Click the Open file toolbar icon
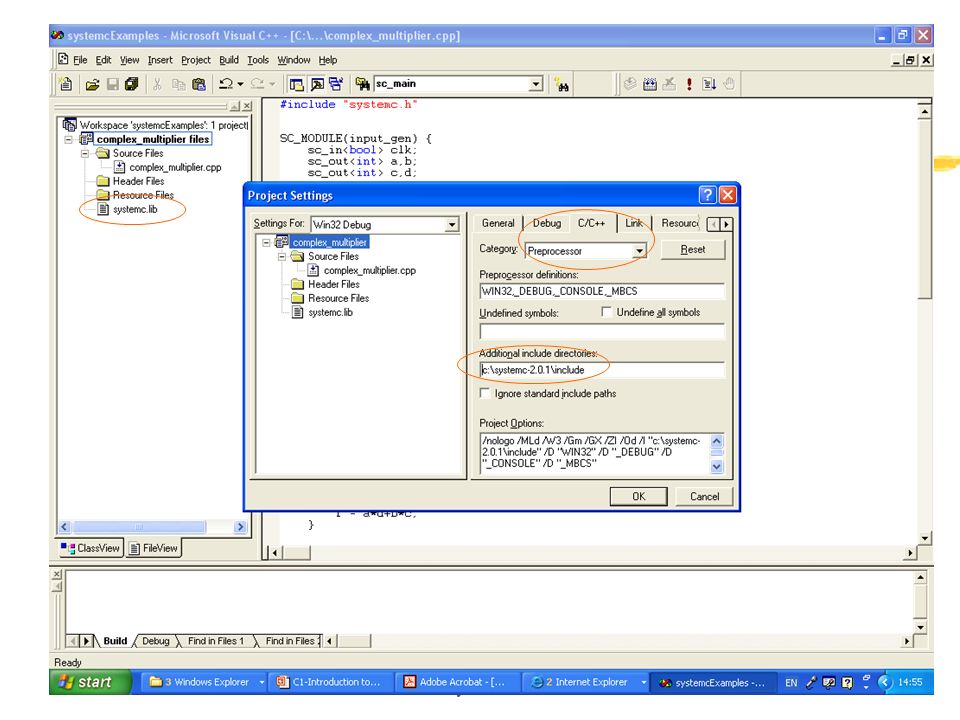 (x=92, y=84)
